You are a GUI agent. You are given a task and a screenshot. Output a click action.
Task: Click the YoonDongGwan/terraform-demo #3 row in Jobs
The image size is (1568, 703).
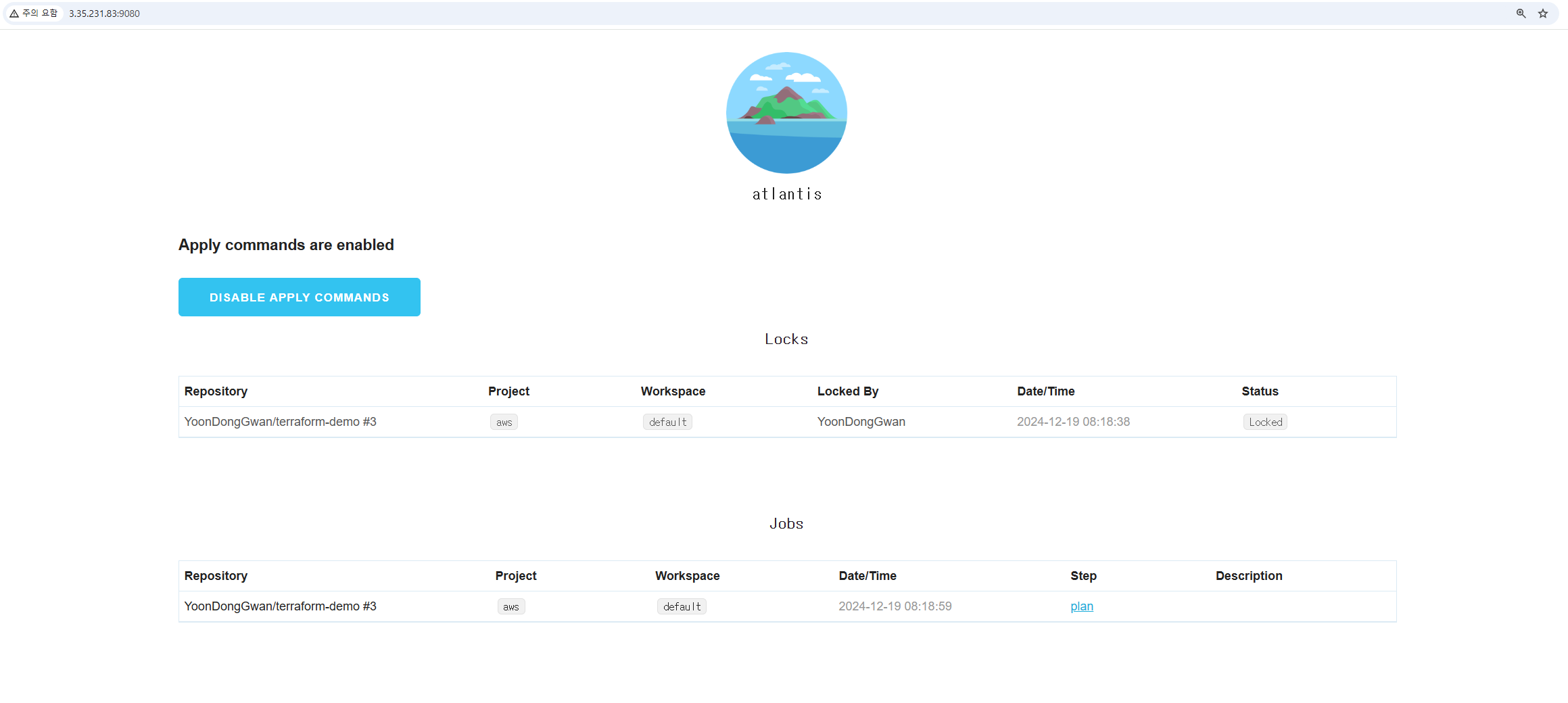787,606
